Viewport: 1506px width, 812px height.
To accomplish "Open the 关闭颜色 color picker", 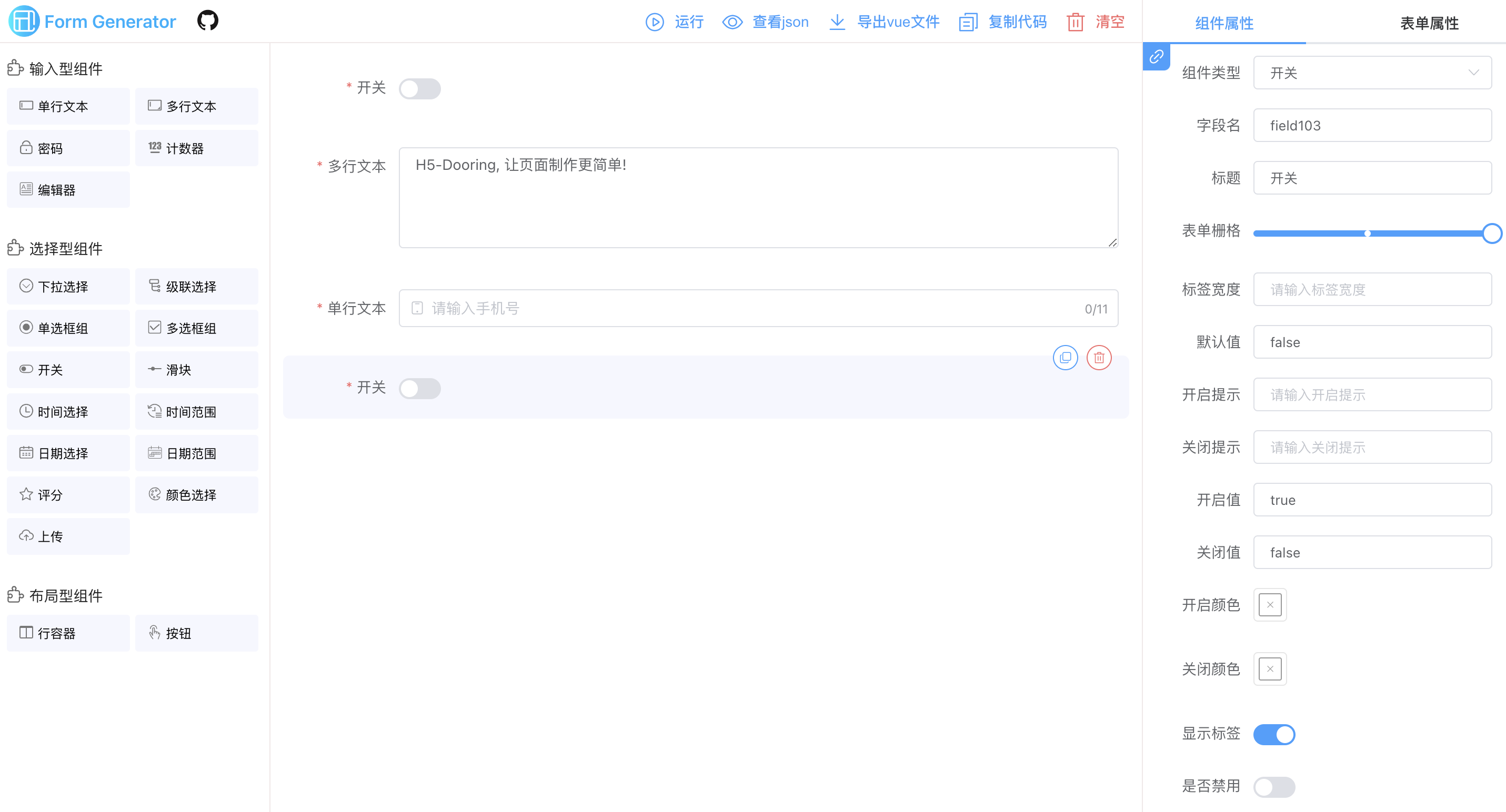I will tap(1270, 669).
